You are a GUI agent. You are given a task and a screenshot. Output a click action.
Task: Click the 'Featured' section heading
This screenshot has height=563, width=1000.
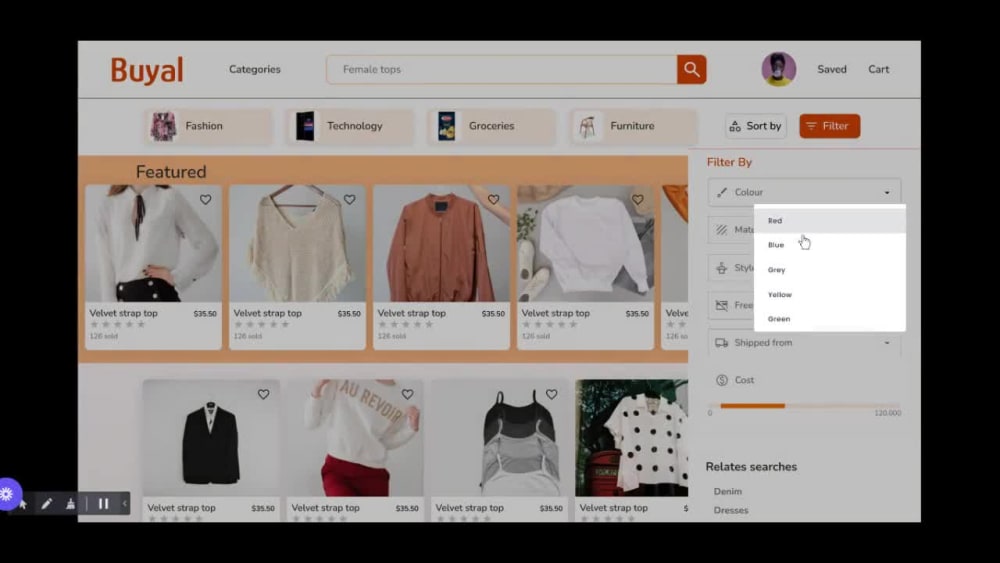pos(171,172)
